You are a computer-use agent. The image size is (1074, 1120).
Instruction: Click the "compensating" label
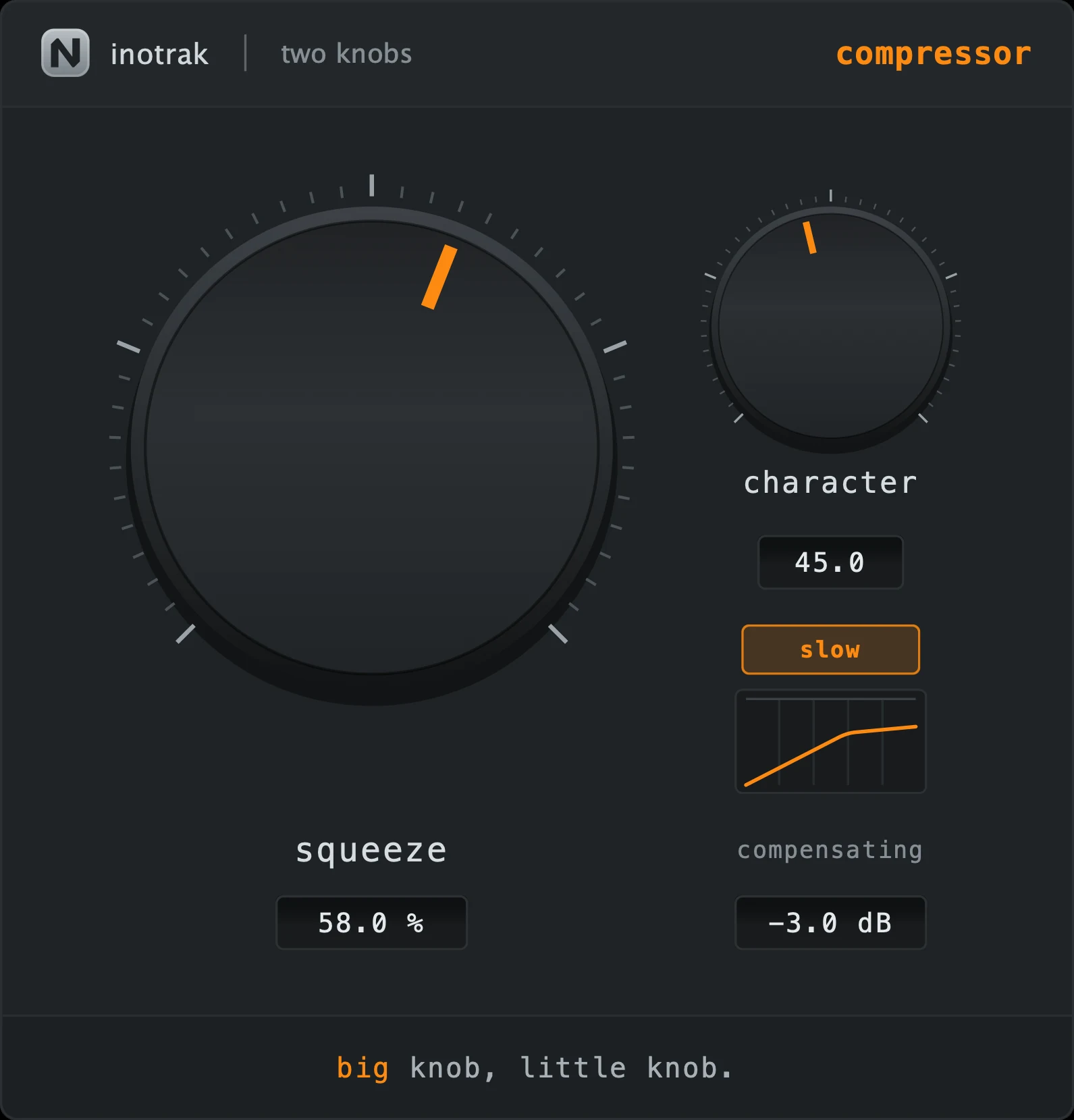pos(830,851)
